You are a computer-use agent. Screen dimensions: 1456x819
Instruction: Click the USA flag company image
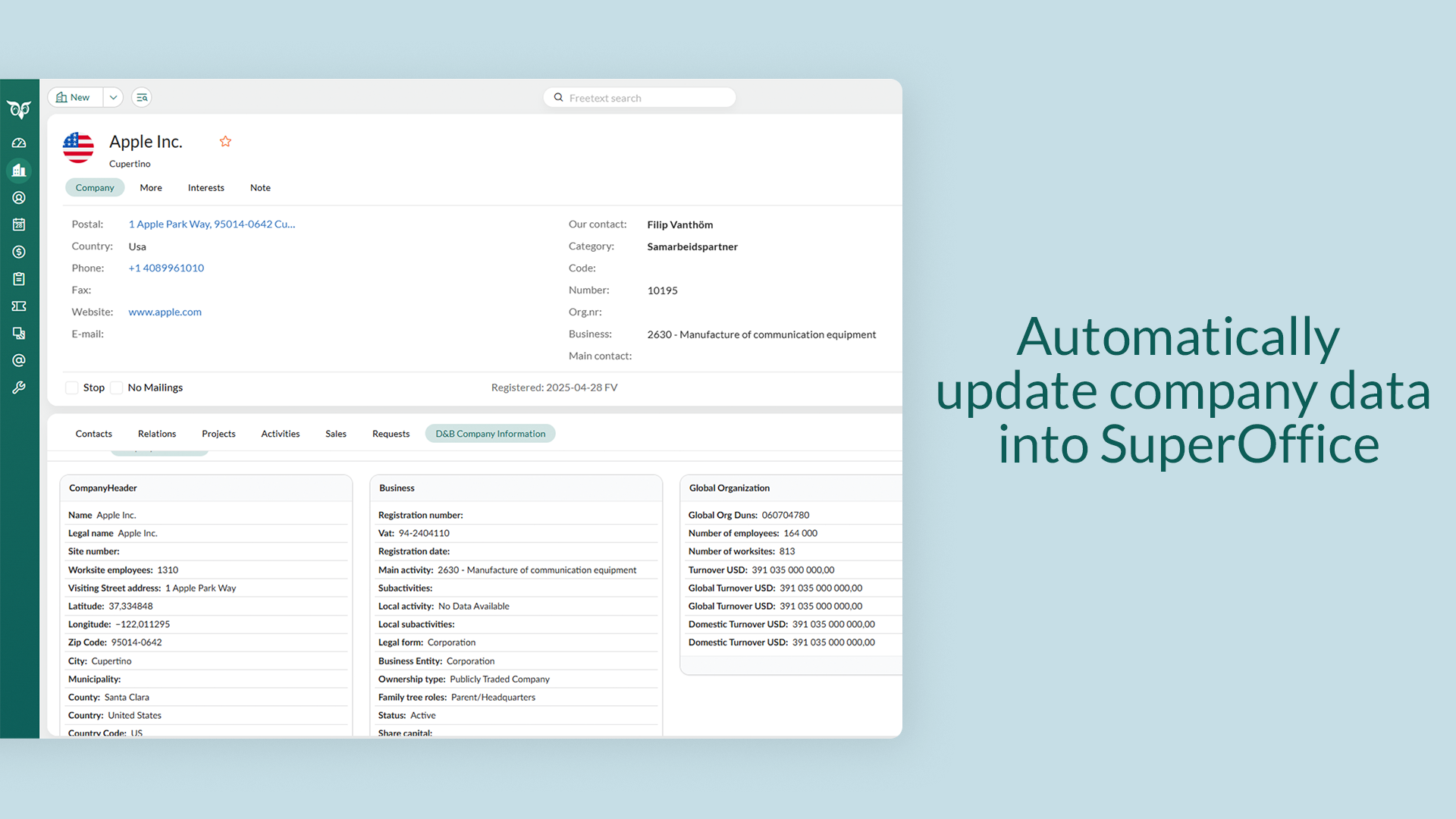click(78, 148)
